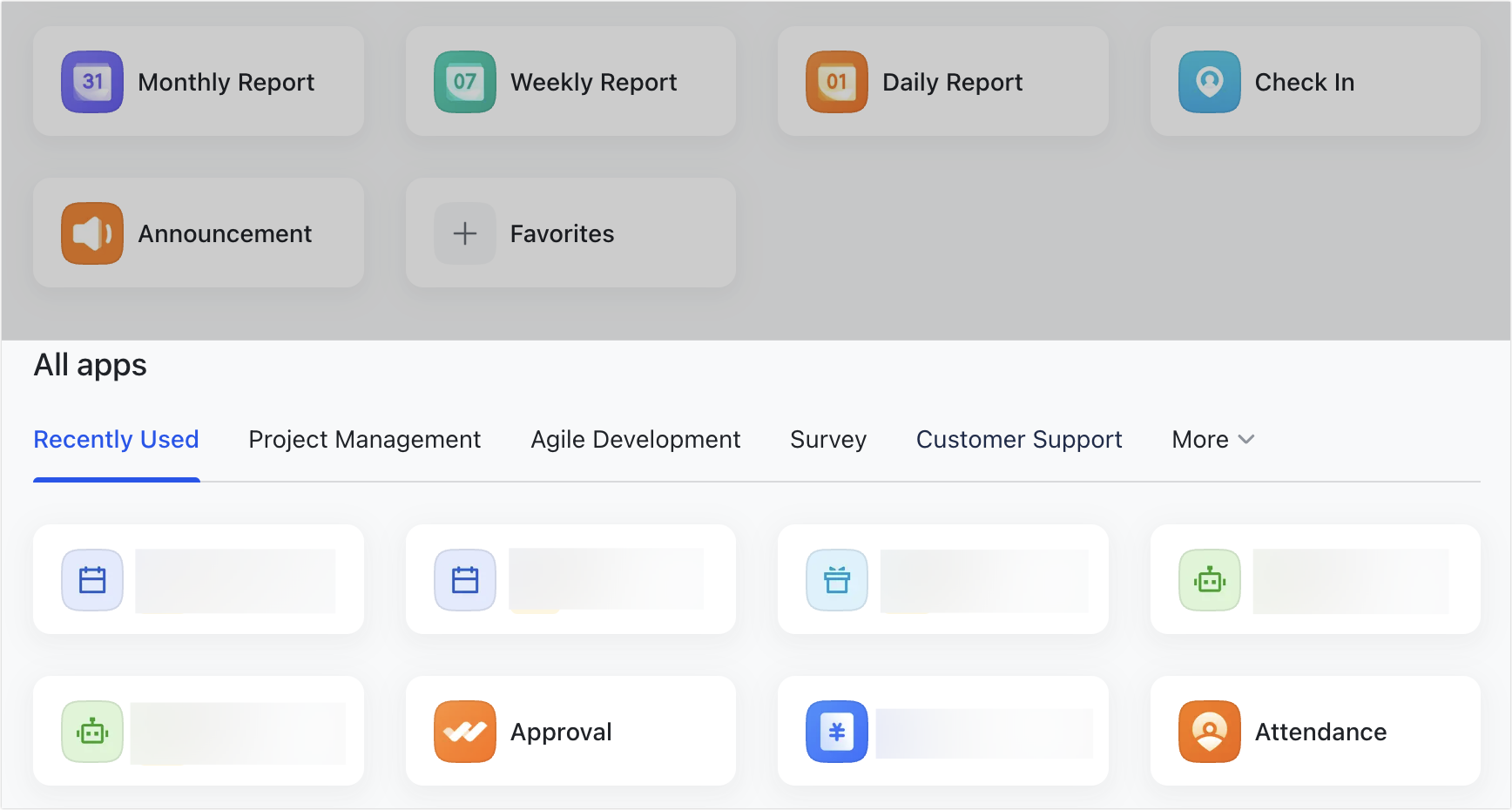This screenshot has height=810, width=1512.
Task: Open the blue yen payment app icon
Action: click(x=837, y=732)
